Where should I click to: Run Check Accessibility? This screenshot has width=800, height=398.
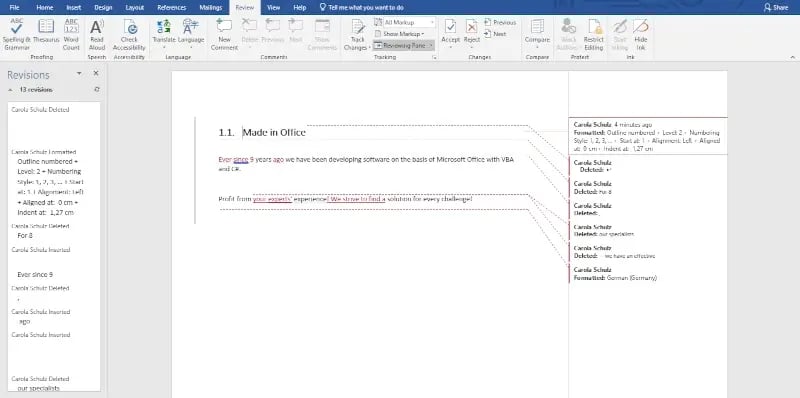point(130,34)
